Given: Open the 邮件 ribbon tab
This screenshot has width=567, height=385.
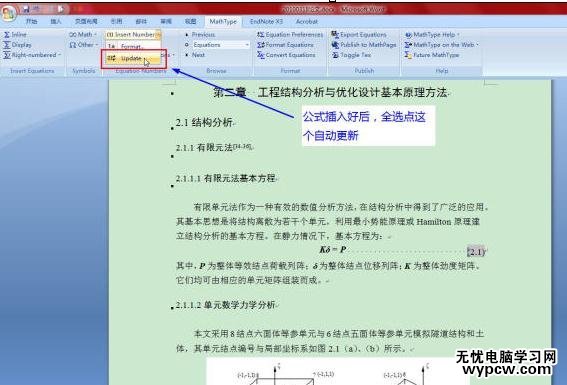Looking at the screenshot, I should [141, 22].
